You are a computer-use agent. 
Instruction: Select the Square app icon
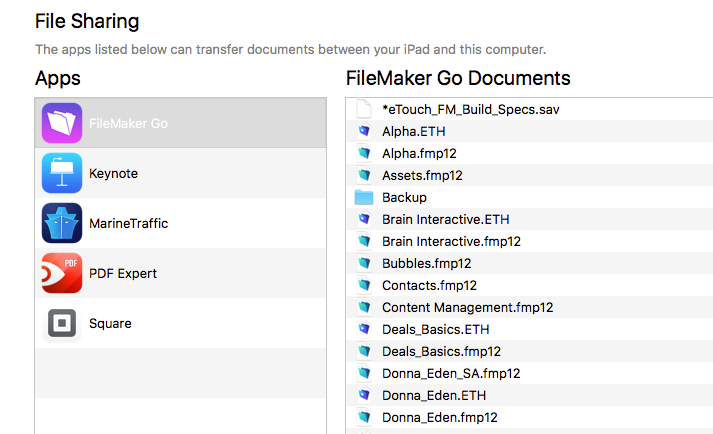point(62,323)
